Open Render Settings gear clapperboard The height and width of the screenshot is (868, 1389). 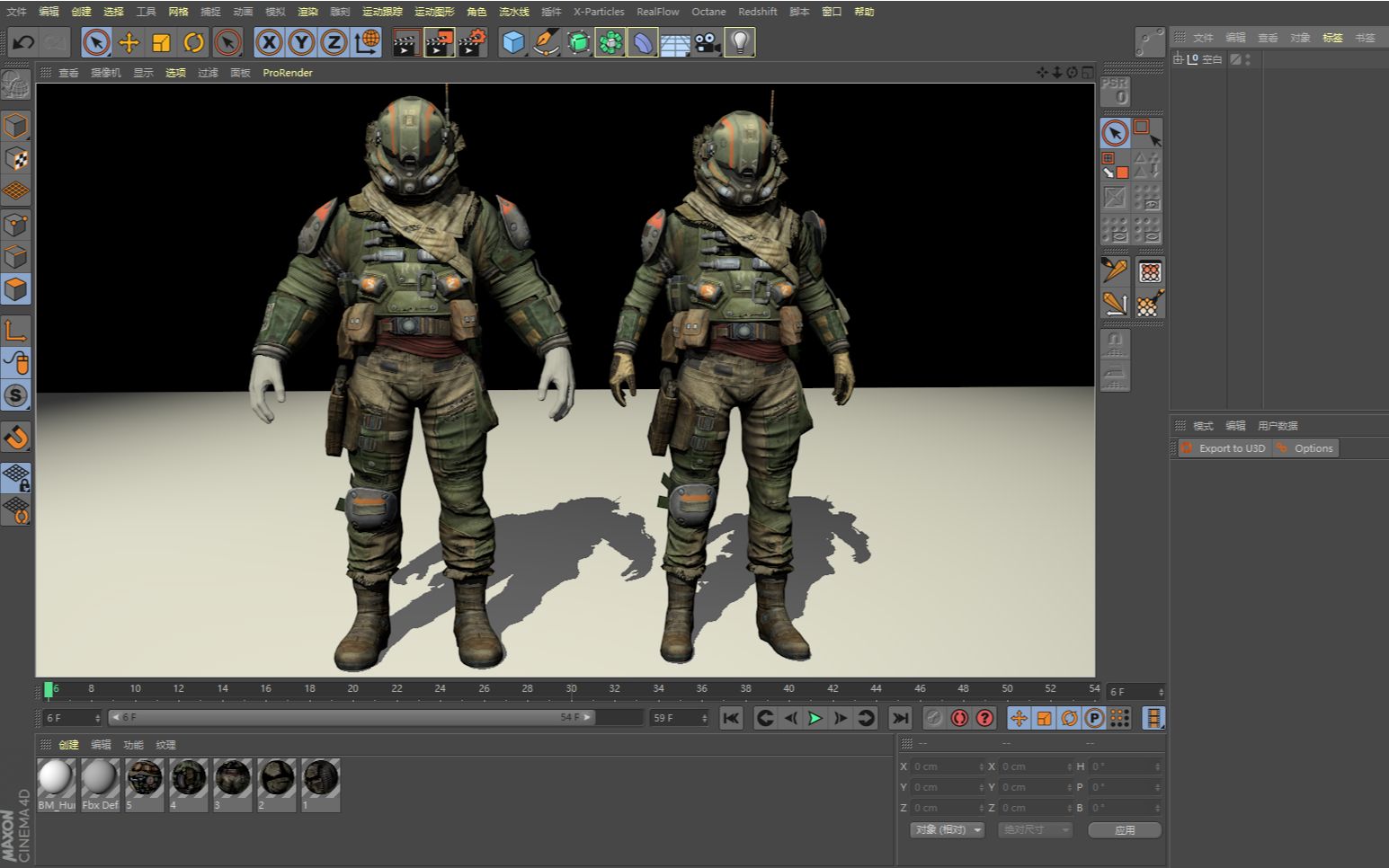tap(472, 42)
